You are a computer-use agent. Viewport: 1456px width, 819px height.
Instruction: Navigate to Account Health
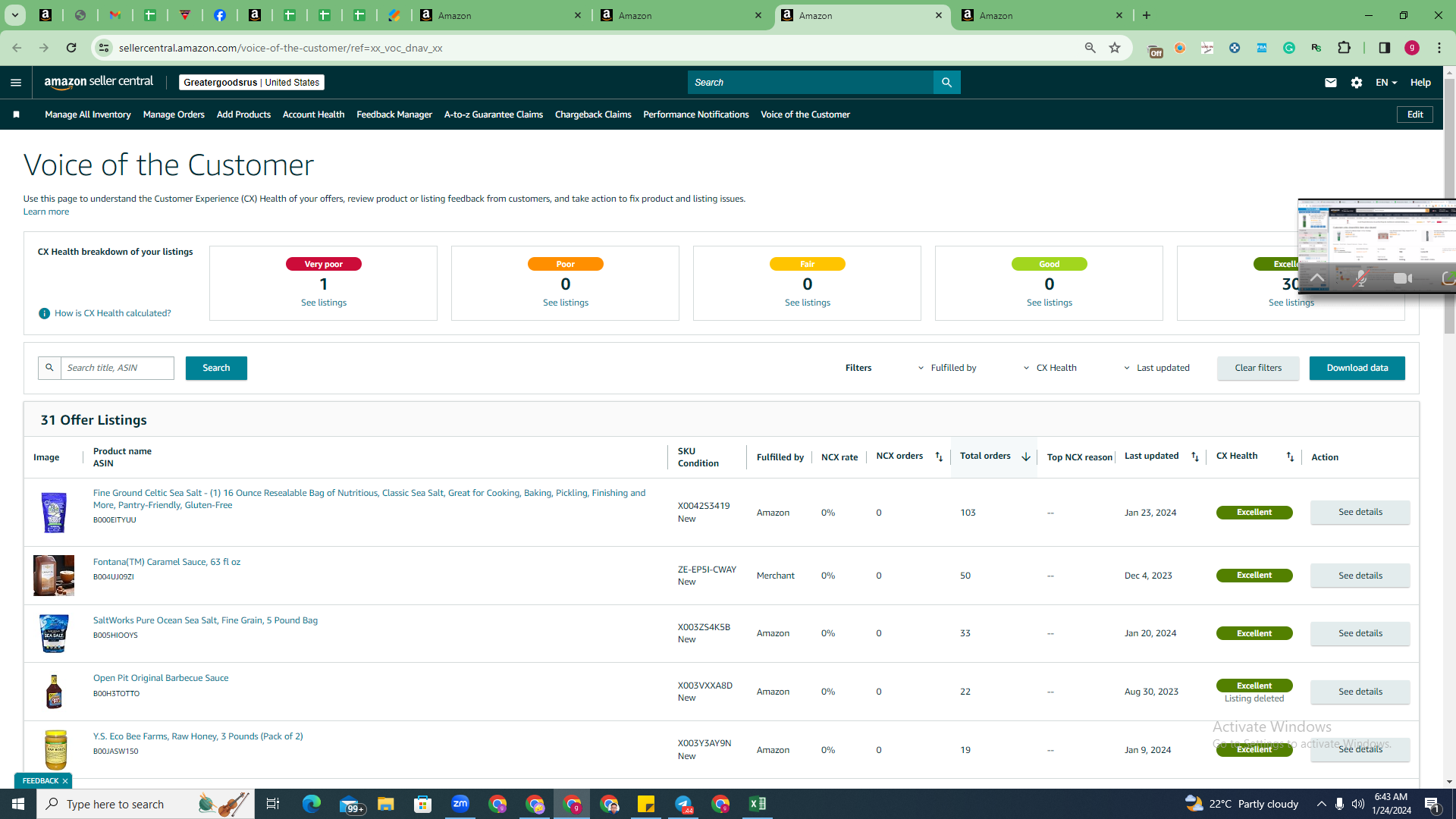(x=313, y=115)
